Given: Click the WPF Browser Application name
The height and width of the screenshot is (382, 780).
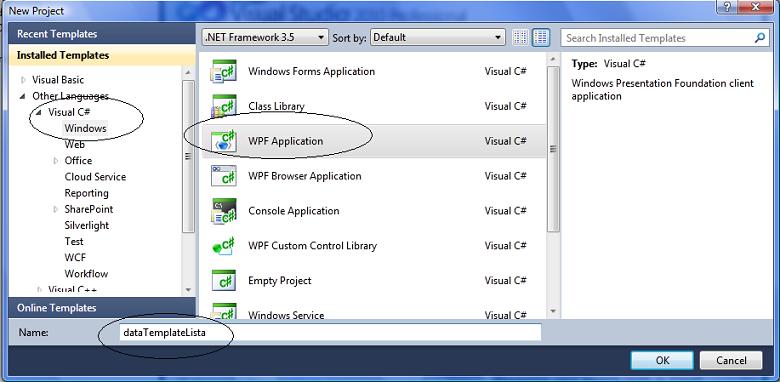Looking at the screenshot, I should coord(304,176).
